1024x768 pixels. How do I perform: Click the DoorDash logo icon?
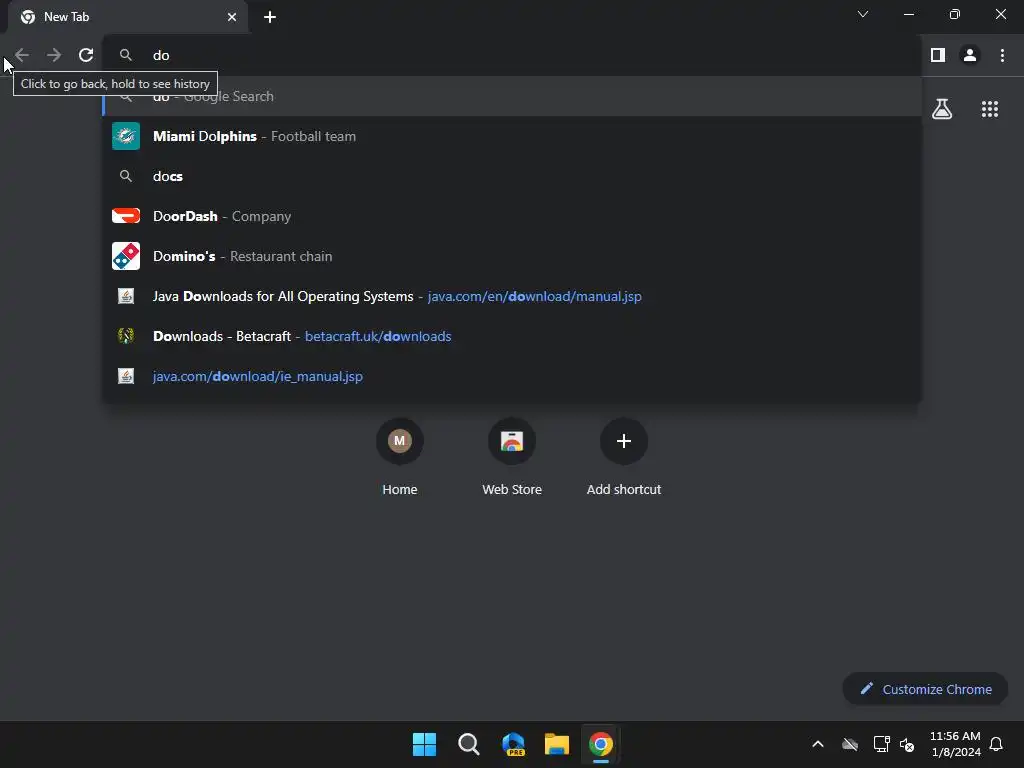[x=126, y=216]
